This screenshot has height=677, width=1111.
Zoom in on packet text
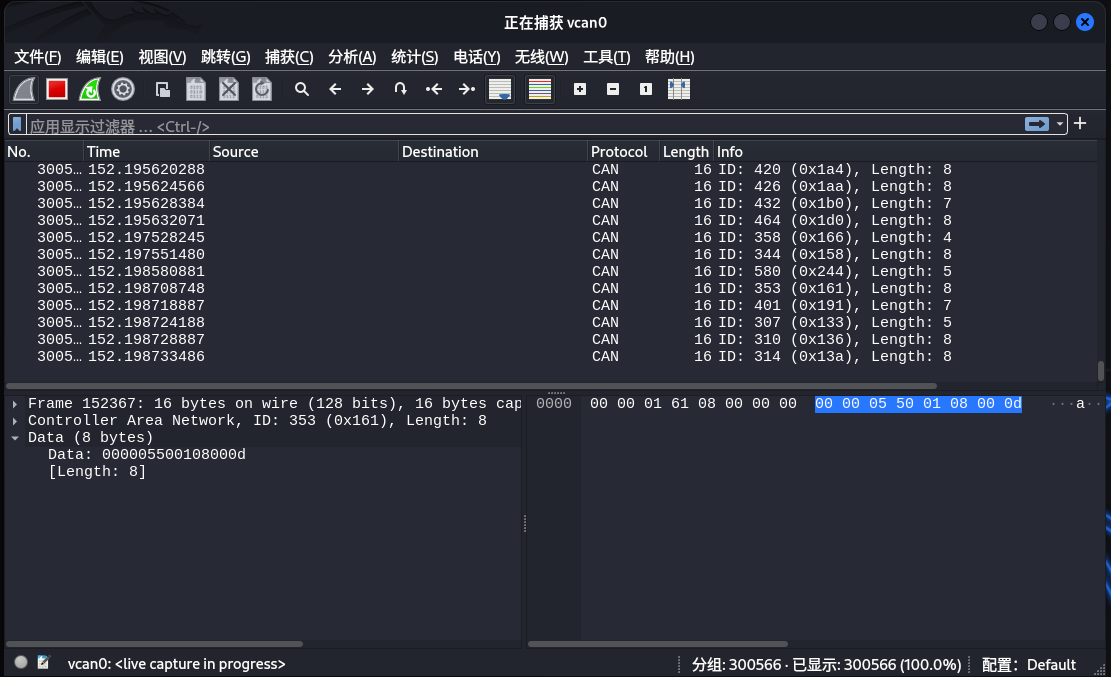tap(580, 89)
